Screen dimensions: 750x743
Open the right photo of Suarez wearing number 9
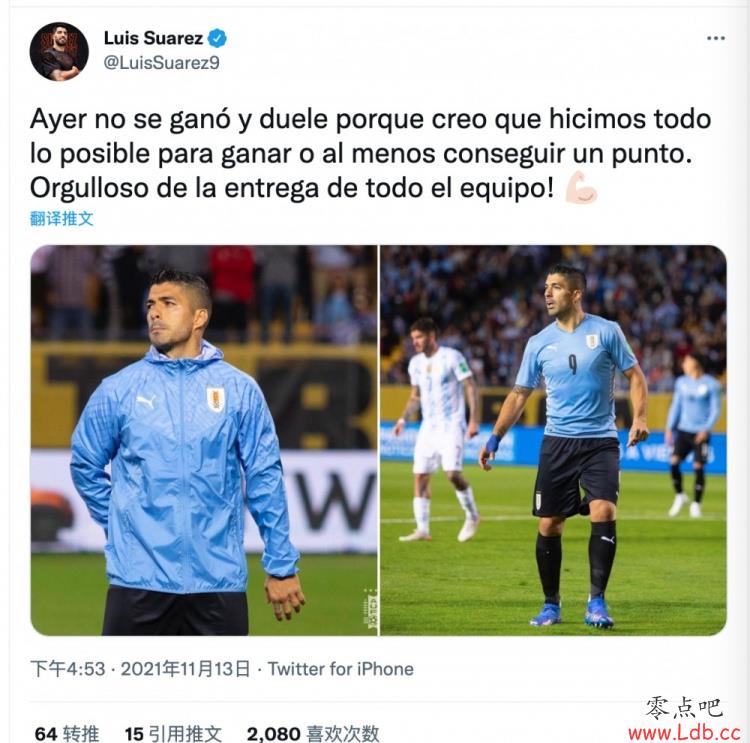click(553, 440)
